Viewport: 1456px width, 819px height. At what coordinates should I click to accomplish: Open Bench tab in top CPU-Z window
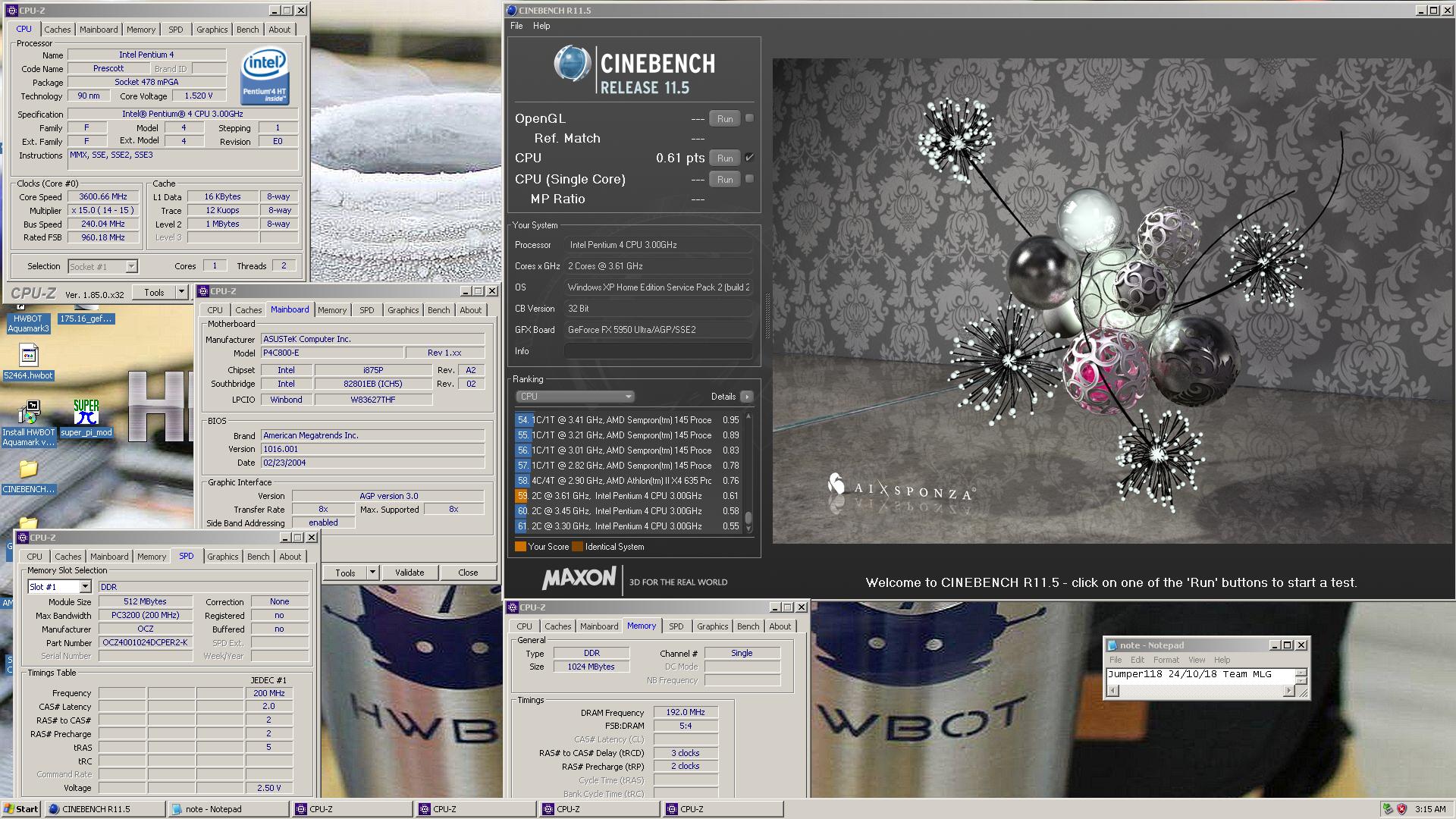pos(247,30)
